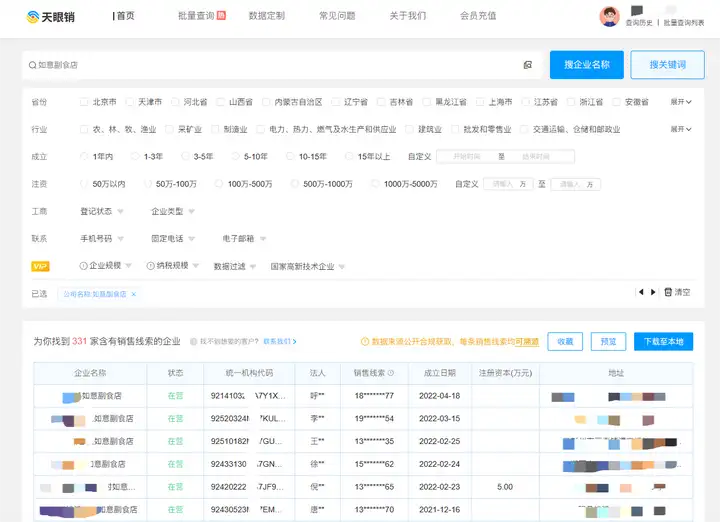Image resolution: width=720 pixels, height=522 pixels.
Task: Open the 手机号码 dropdown
Action: click(101, 239)
